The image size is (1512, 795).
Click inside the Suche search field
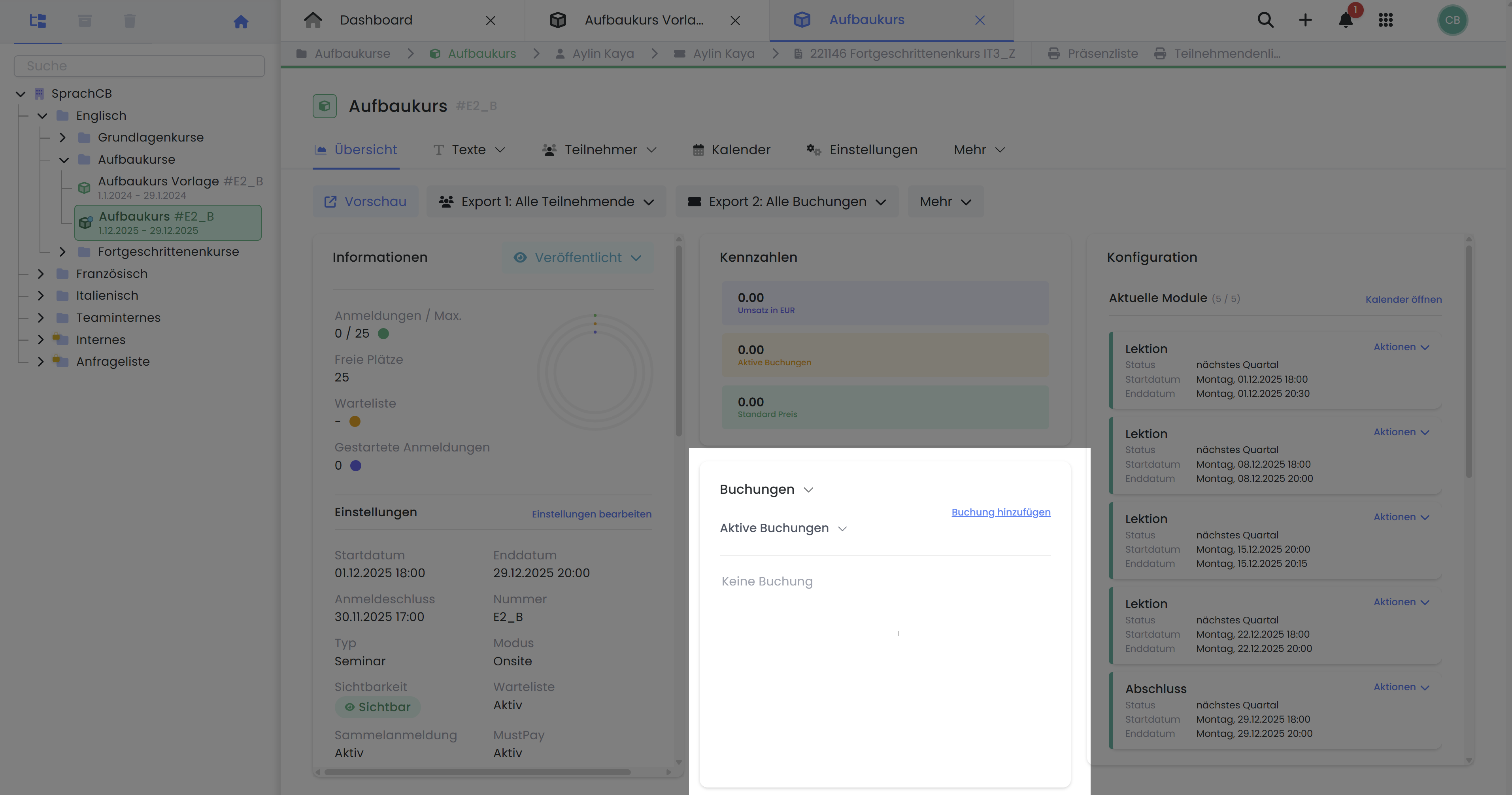pos(139,66)
